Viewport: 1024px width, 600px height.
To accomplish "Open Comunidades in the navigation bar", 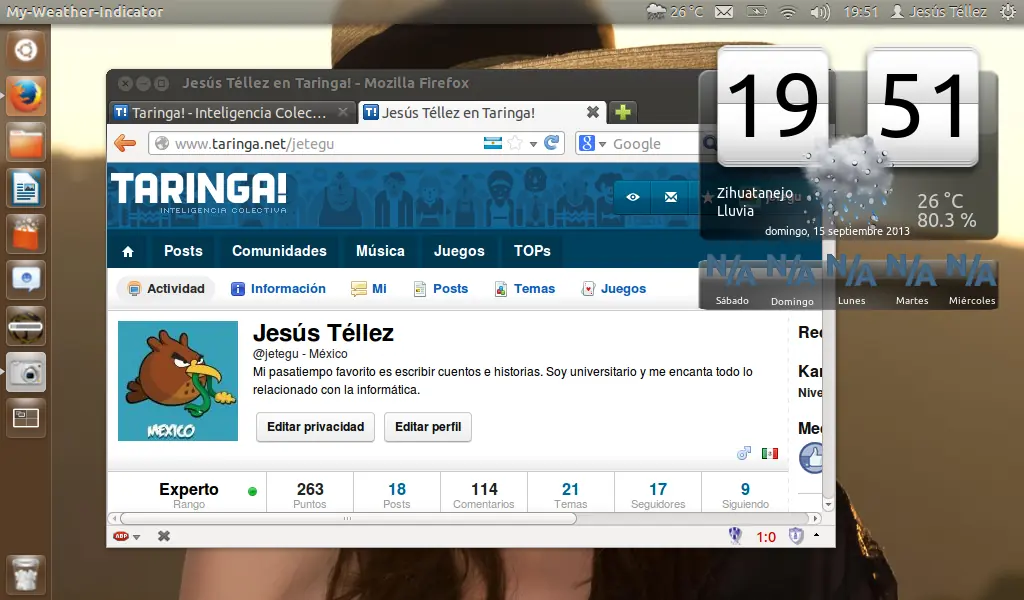I will coord(280,251).
